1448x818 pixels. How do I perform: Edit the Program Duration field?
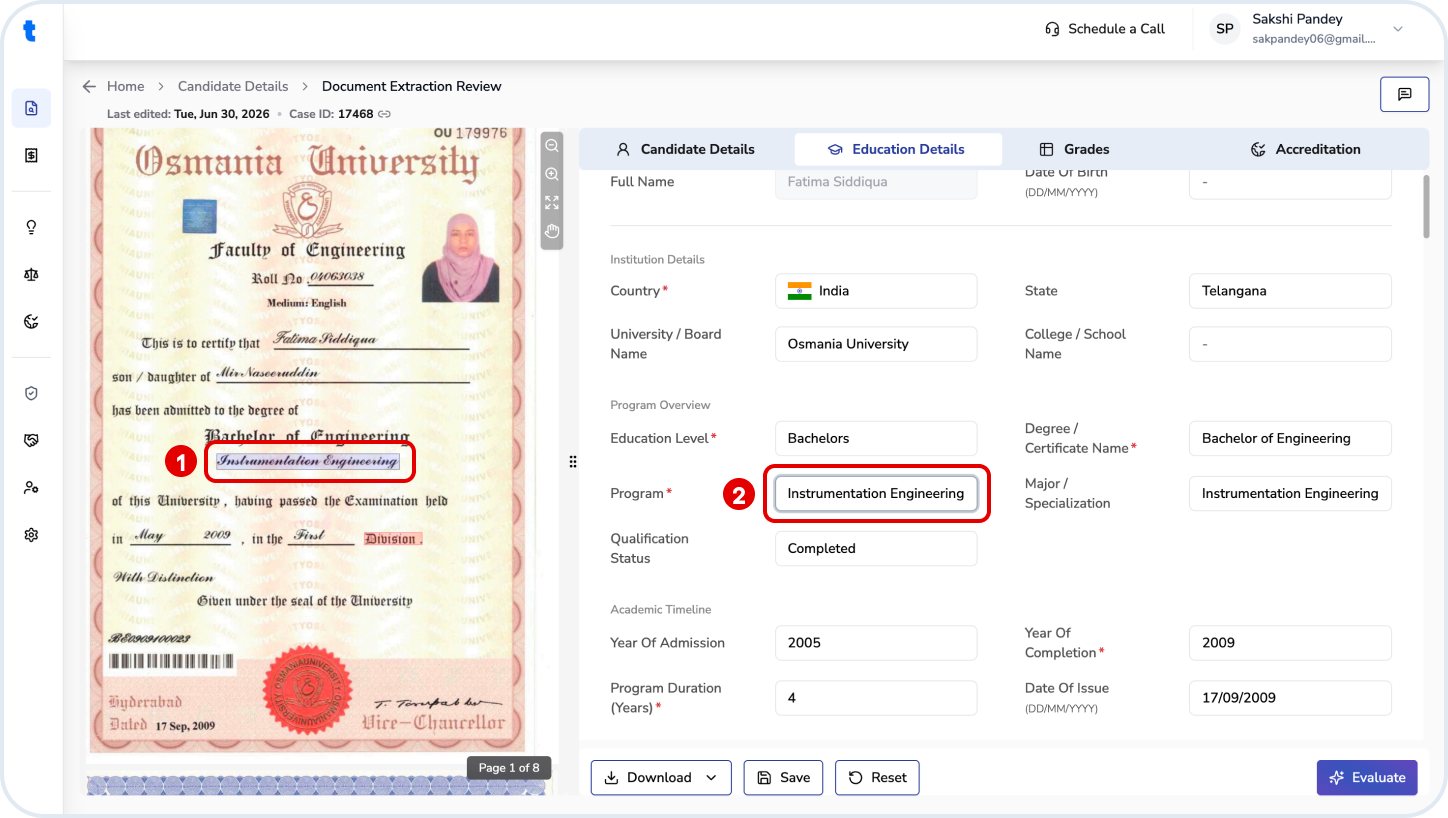coord(876,698)
